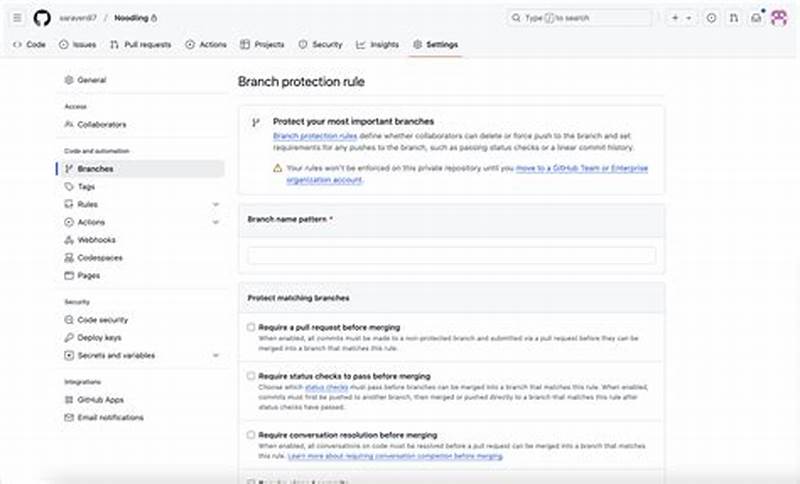The image size is (800, 484).
Task: Open the Branch protection rules link
Action: (x=315, y=136)
